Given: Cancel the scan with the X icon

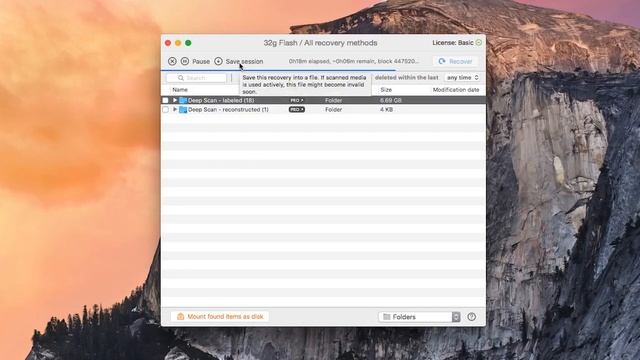Looking at the screenshot, I should [172, 61].
